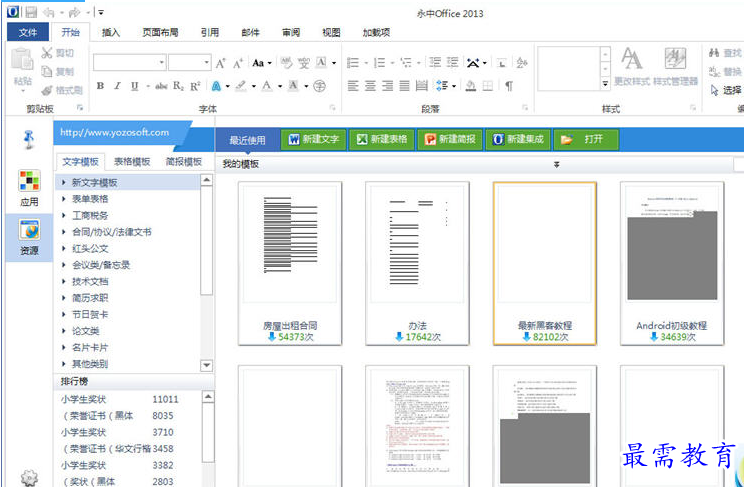
Task: Create a new presentation with 新建简报
Action: coord(449,139)
